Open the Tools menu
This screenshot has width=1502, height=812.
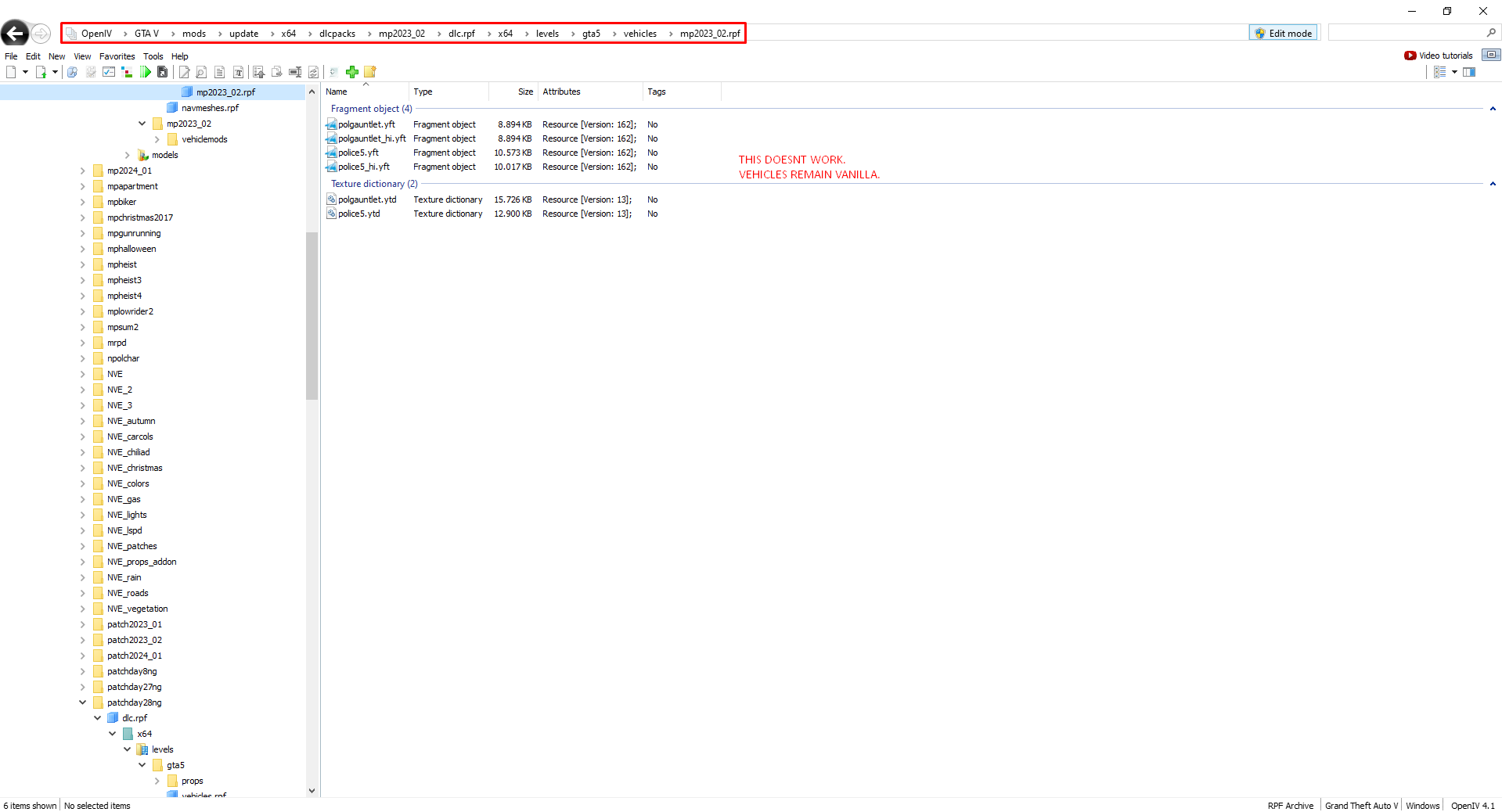[x=153, y=56]
